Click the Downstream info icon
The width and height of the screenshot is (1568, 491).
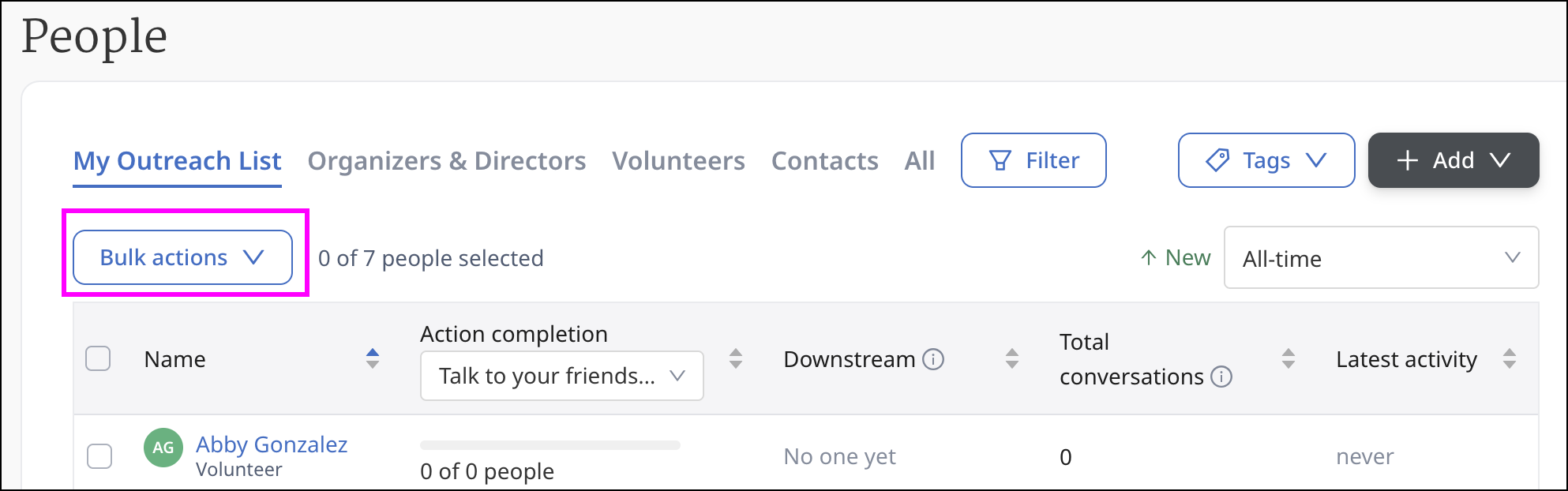933,359
